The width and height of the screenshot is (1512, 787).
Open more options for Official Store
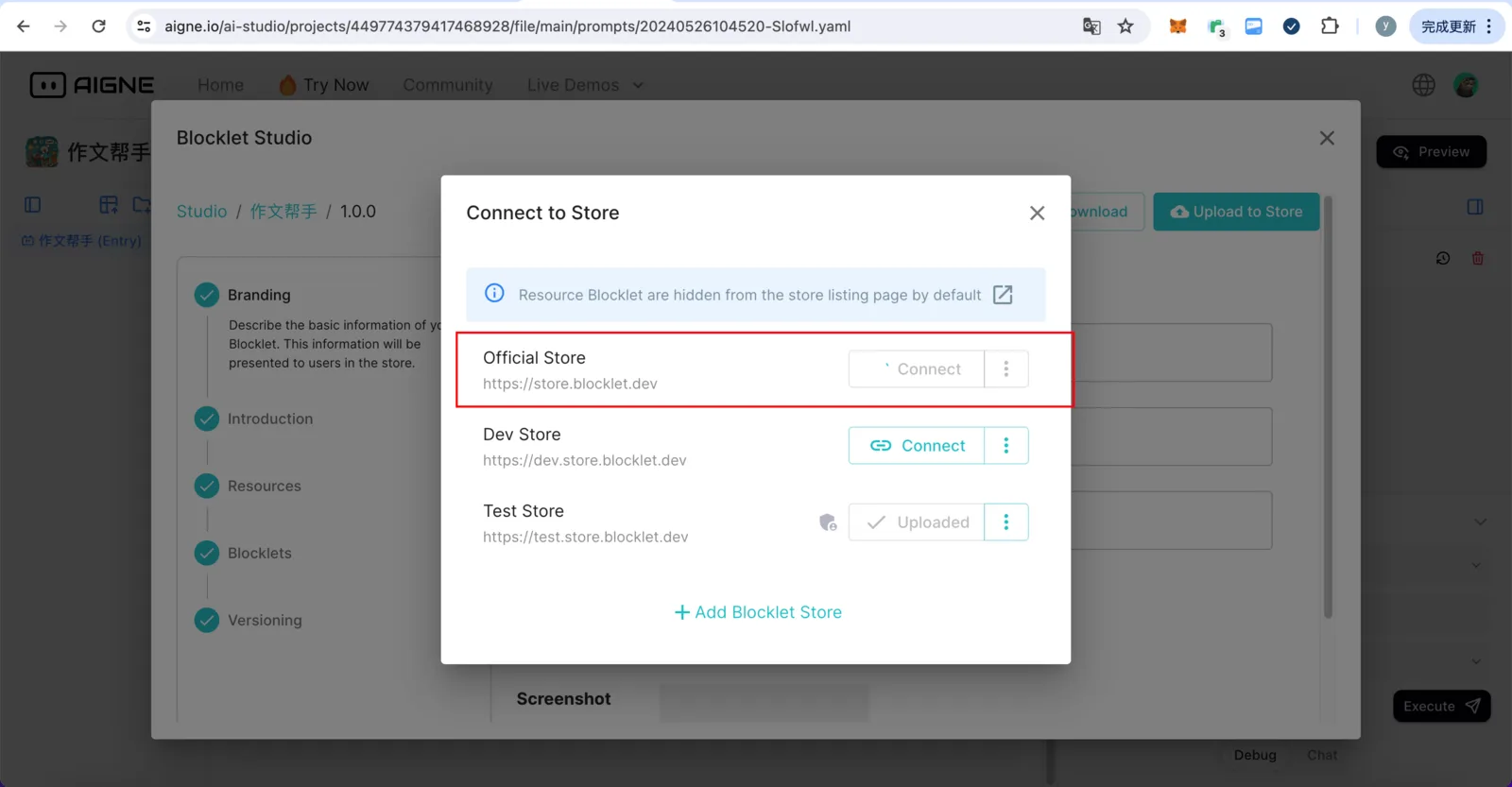[x=1006, y=369]
